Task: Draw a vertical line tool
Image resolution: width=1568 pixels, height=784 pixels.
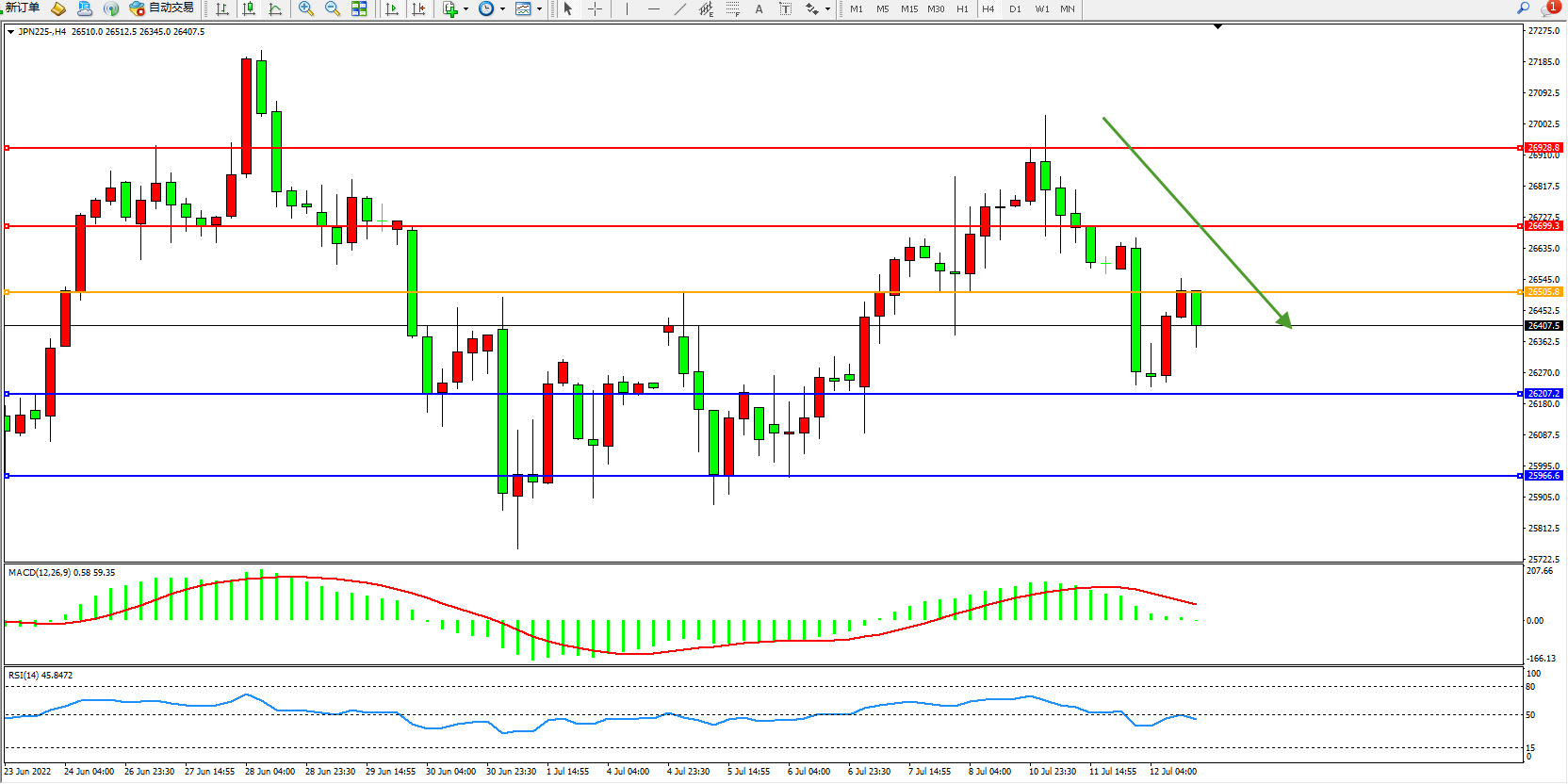Action: tap(627, 8)
